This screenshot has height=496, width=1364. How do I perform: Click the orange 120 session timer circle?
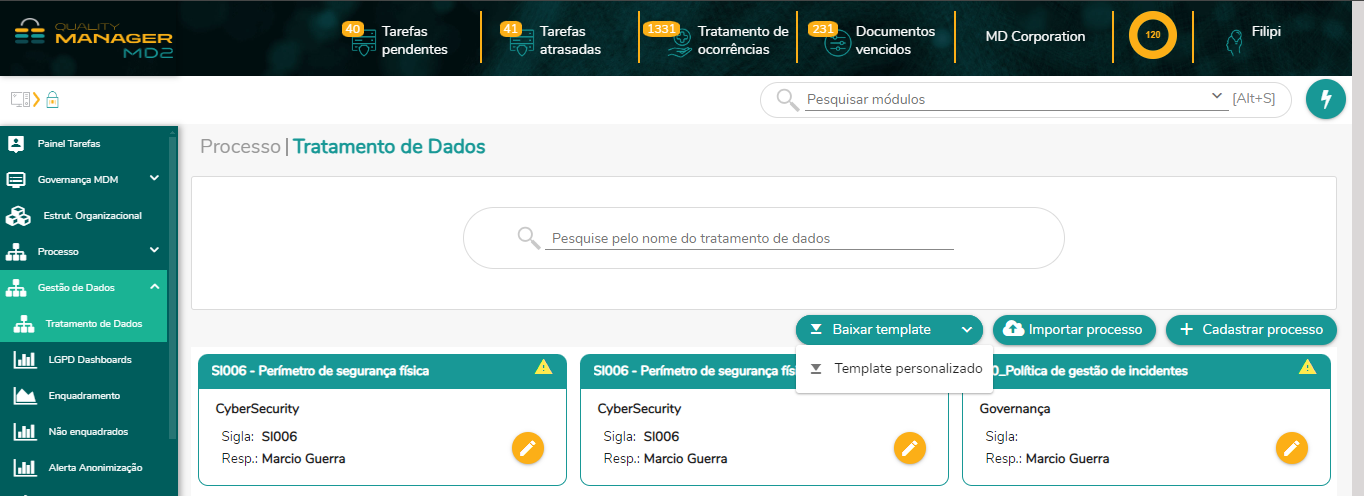(x=1152, y=35)
